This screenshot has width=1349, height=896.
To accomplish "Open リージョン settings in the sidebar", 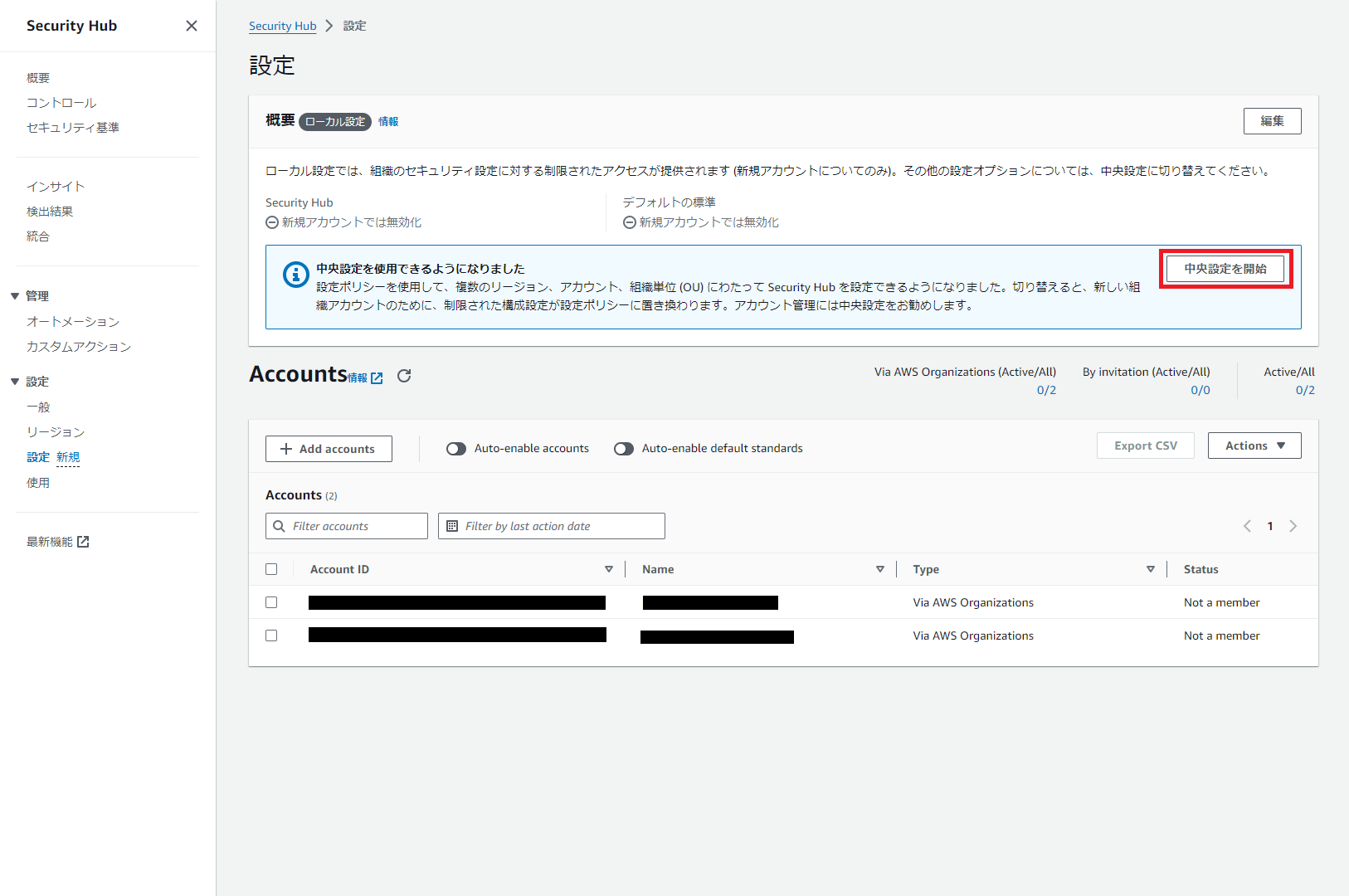I will click(x=56, y=432).
